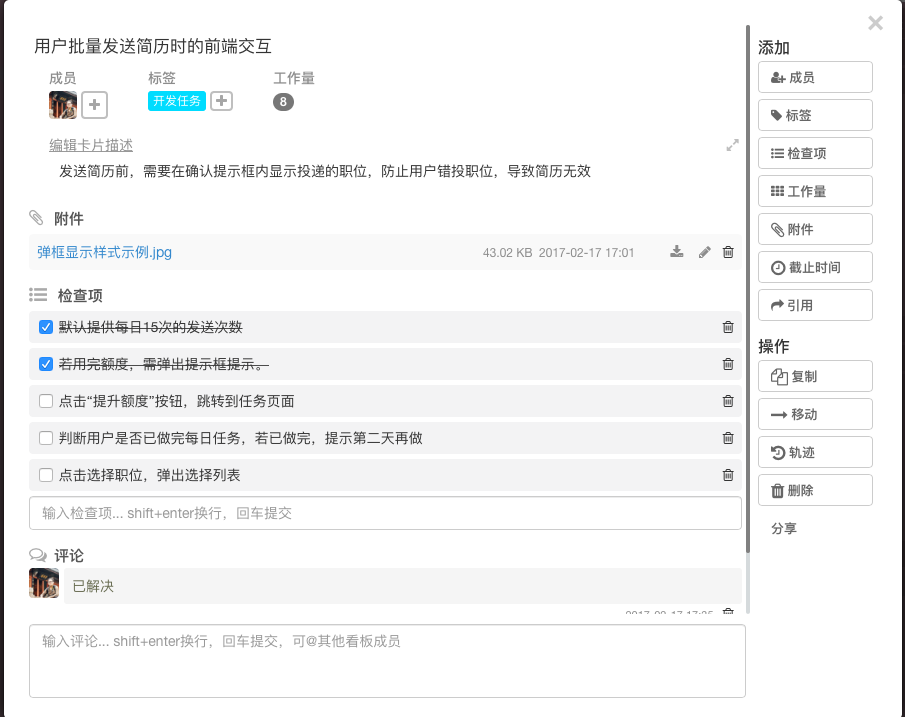
Task: Click the attachment date 2017-02-17 17:01
Action: pyautogui.click(x=586, y=253)
